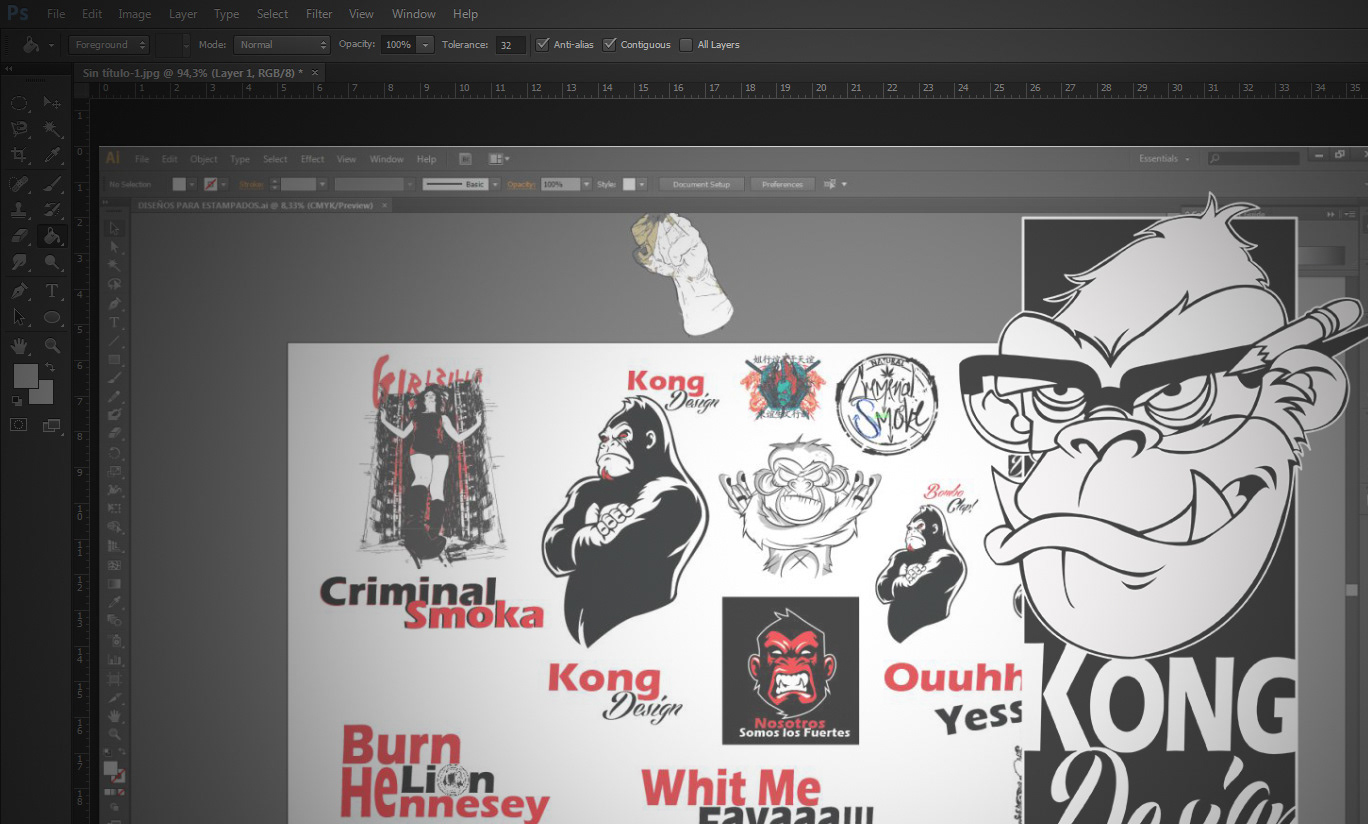1368x824 pixels.
Task: Toggle Quick Mask mode
Action: (18, 425)
